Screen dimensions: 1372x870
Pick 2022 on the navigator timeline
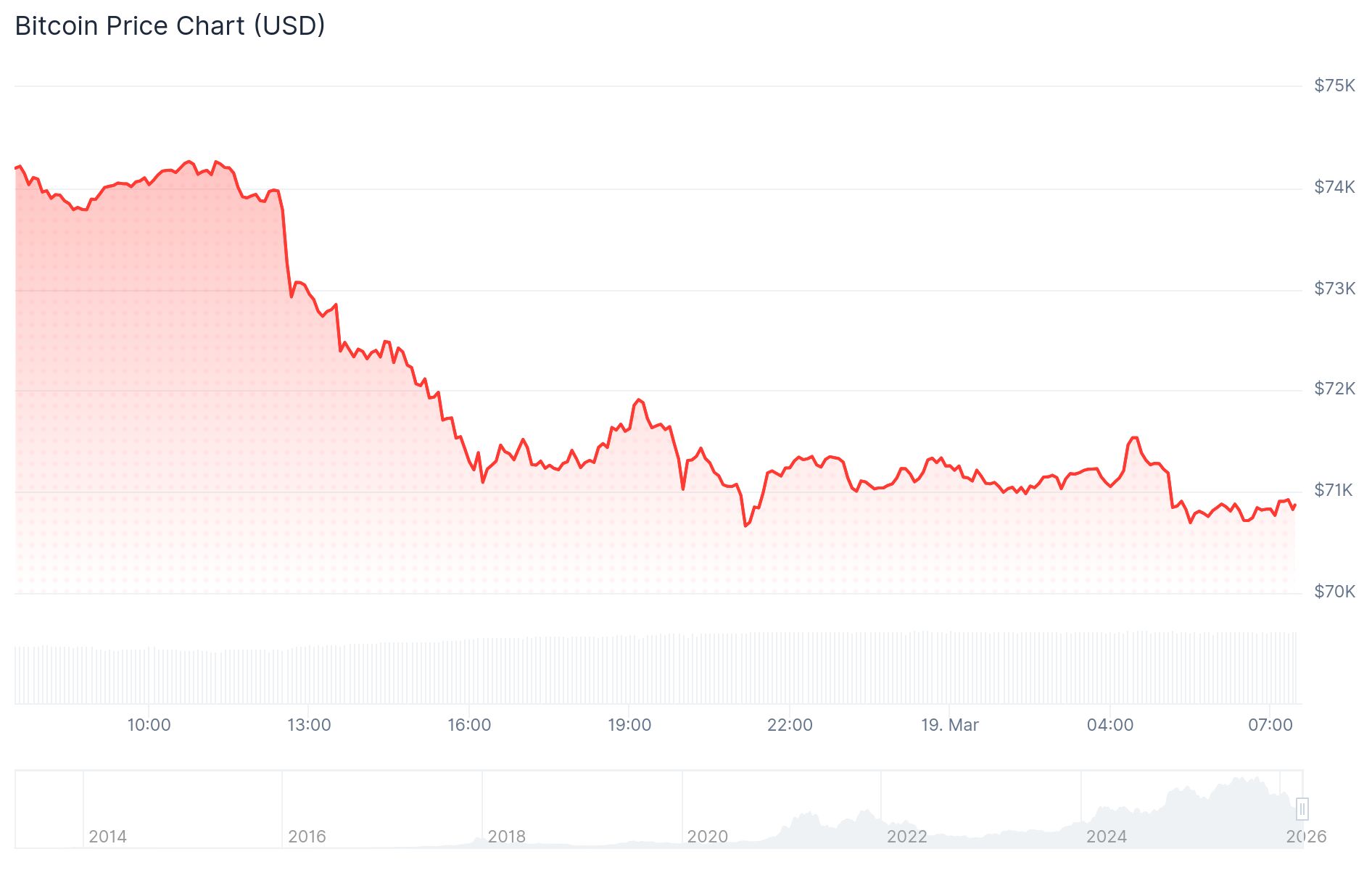coord(906,837)
